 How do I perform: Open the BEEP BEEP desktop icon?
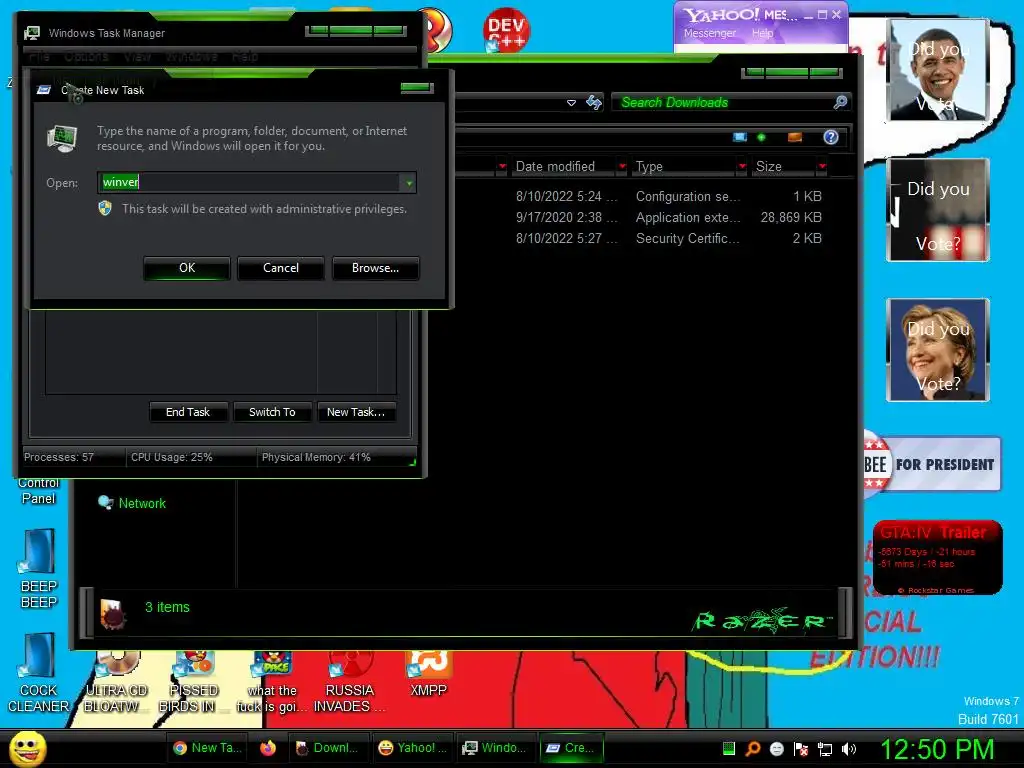point(39,568)
